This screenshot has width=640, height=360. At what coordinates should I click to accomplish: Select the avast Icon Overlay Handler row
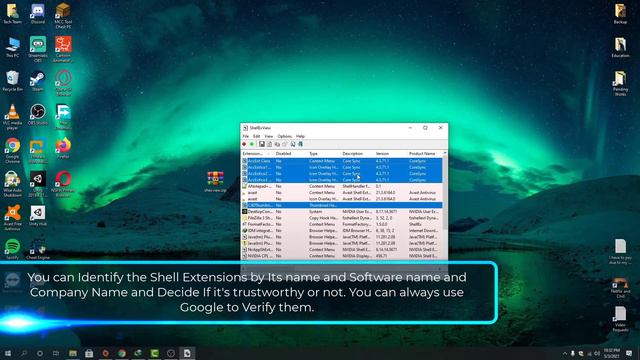[342, 199]
